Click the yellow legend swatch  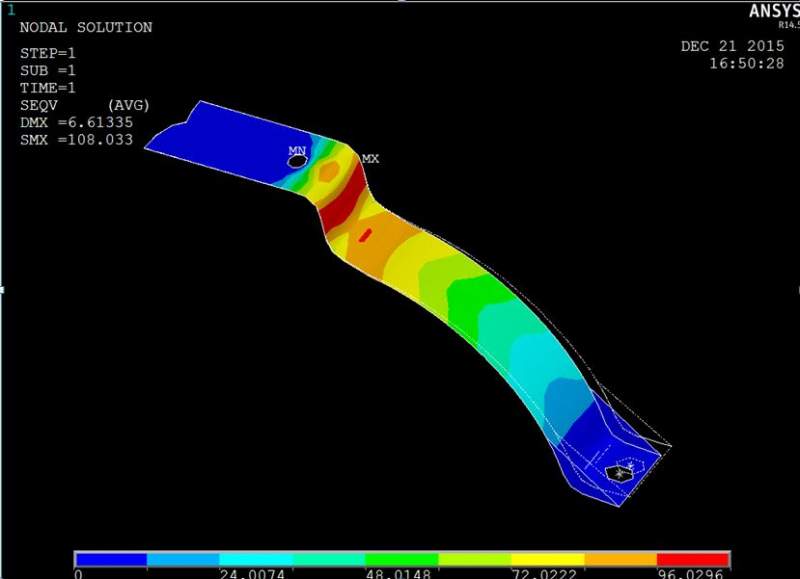pos(548,560)
